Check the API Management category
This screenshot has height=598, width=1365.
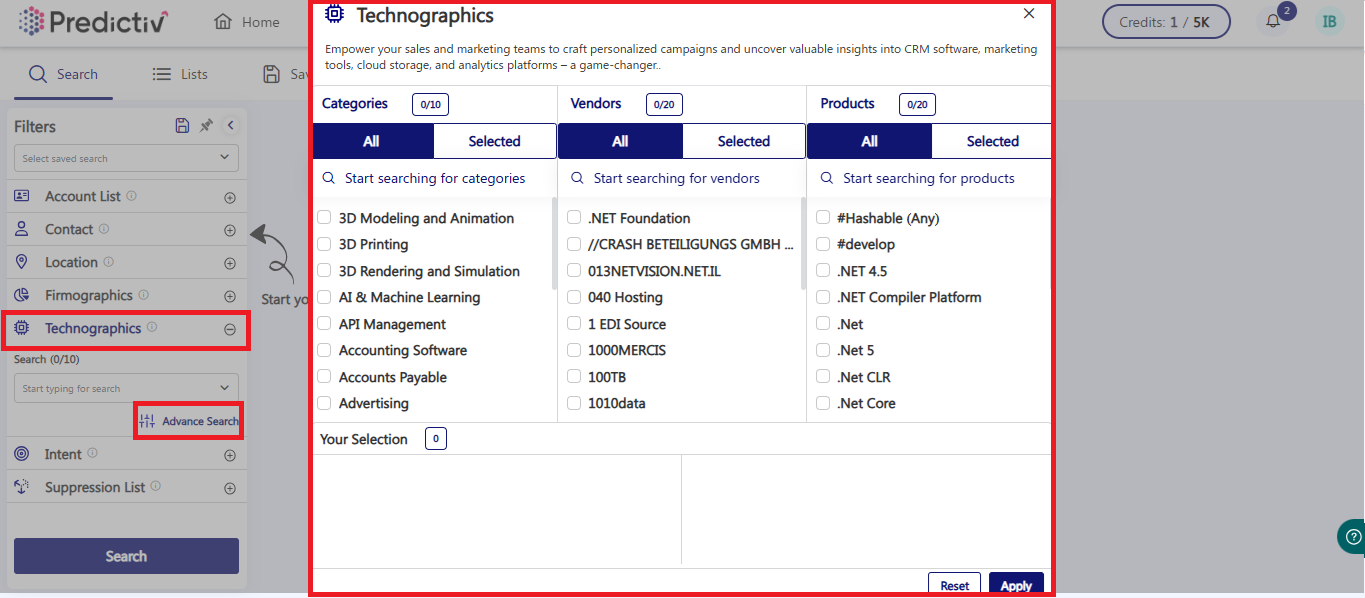[324, 324]
